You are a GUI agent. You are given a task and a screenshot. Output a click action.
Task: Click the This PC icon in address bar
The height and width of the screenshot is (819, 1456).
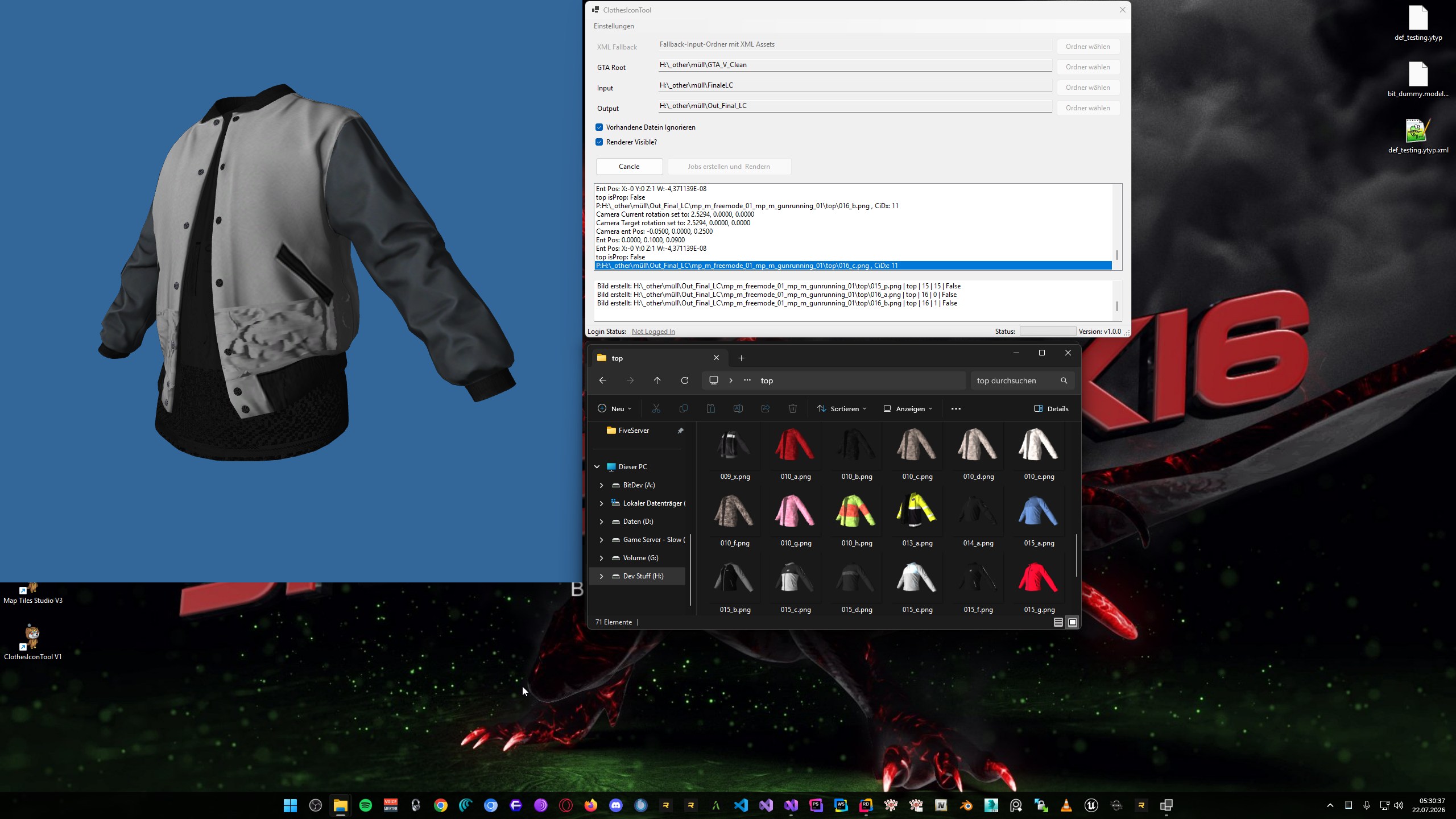[714, 380]
